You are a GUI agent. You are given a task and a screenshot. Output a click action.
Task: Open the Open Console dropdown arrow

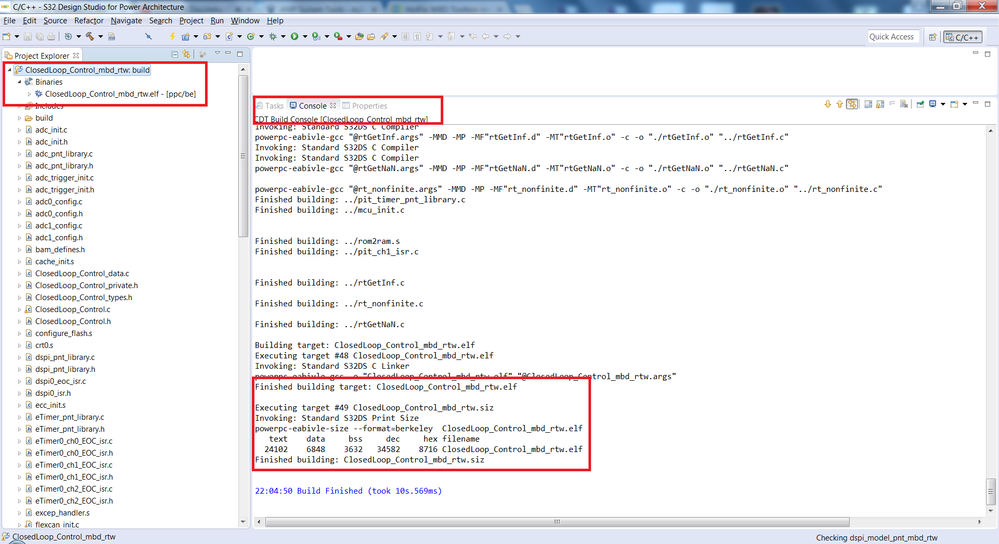(965, 104)
